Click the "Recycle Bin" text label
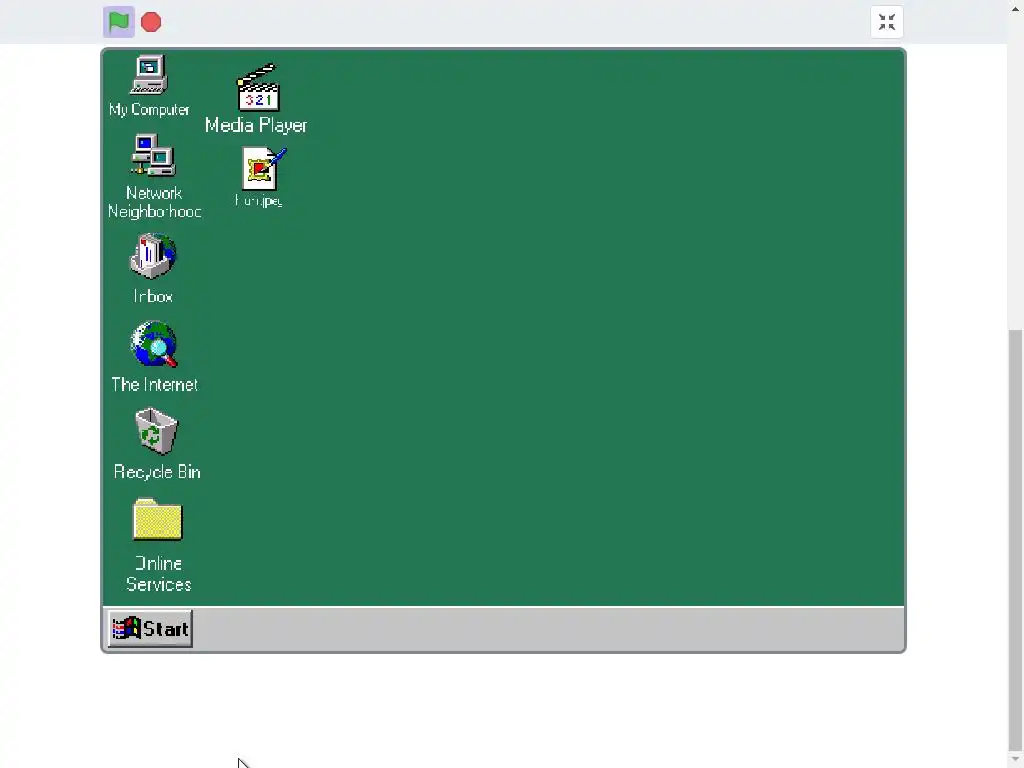 [x=157, y=472]
